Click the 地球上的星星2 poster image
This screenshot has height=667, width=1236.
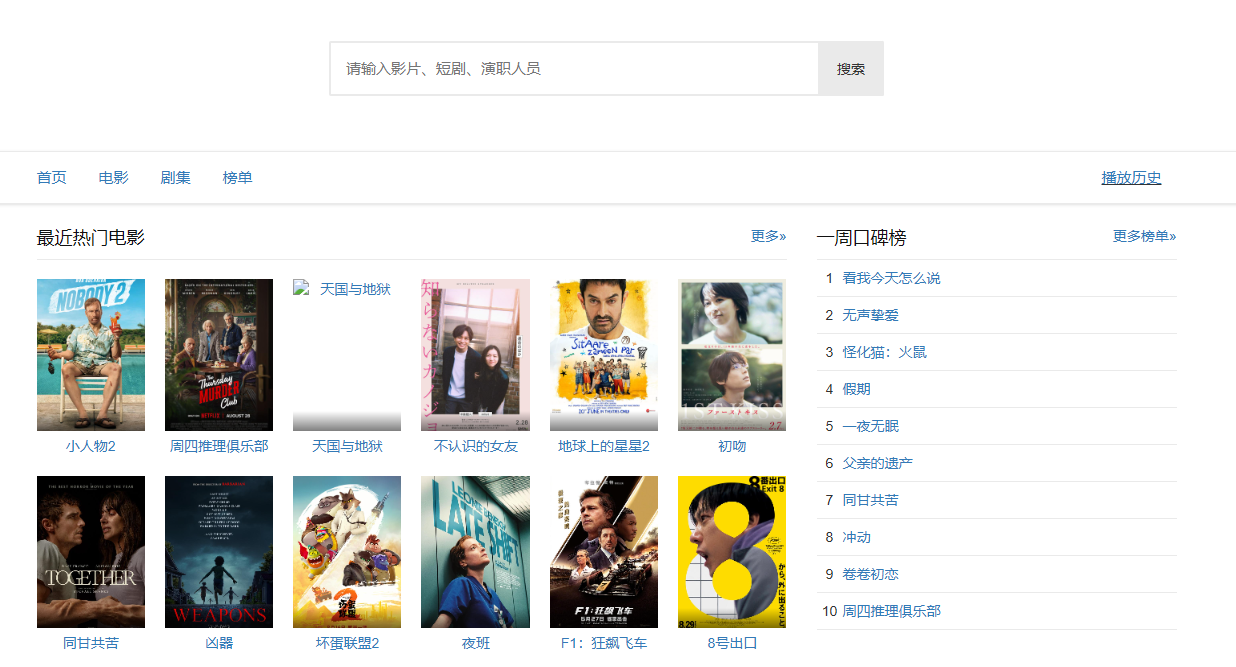click(x=604, y=355)
